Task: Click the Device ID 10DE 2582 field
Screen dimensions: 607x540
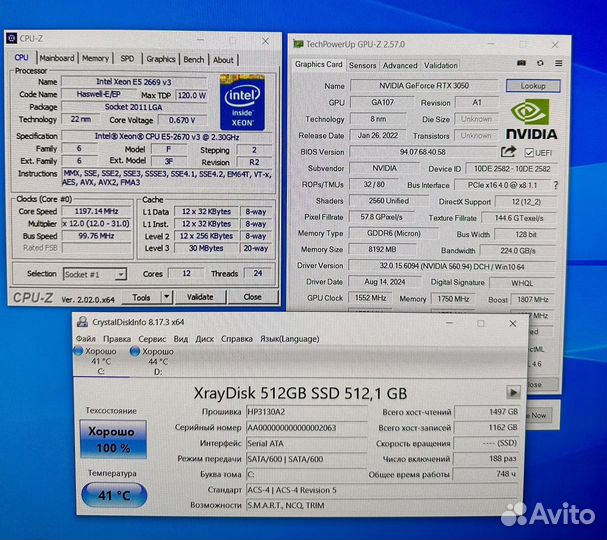Action: pyautogui.click(x=512, y=169)
